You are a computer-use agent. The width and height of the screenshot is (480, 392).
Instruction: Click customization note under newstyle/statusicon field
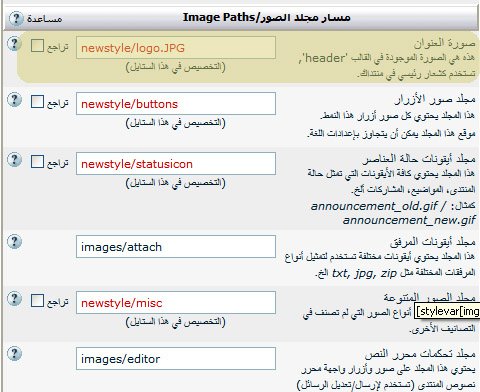[x=176, y=183]
